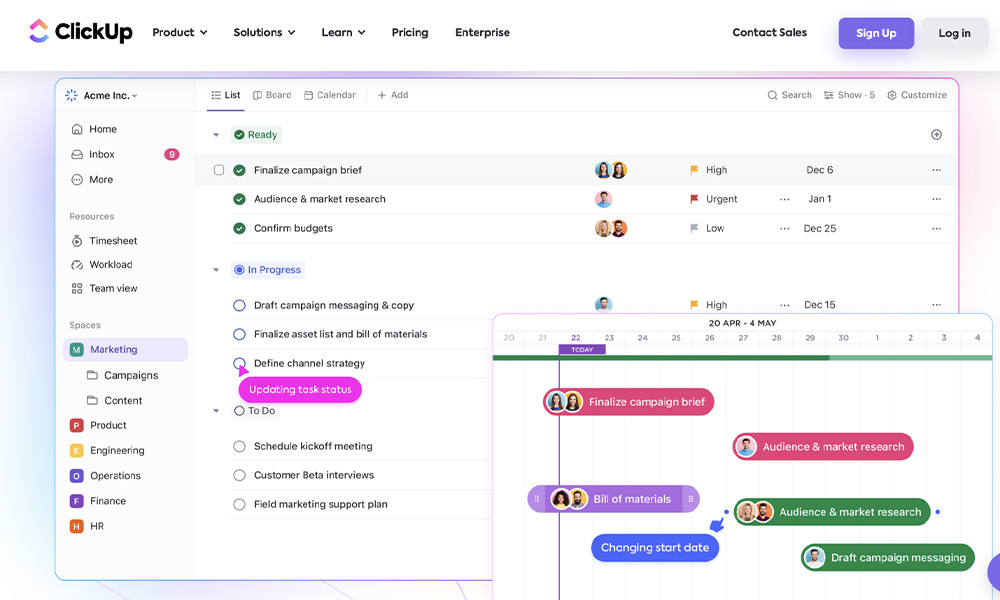Image resolution: width=1000 pixels, height=600 pixels.
Task: Expand the Product dropdown menu
Action: 180,33
